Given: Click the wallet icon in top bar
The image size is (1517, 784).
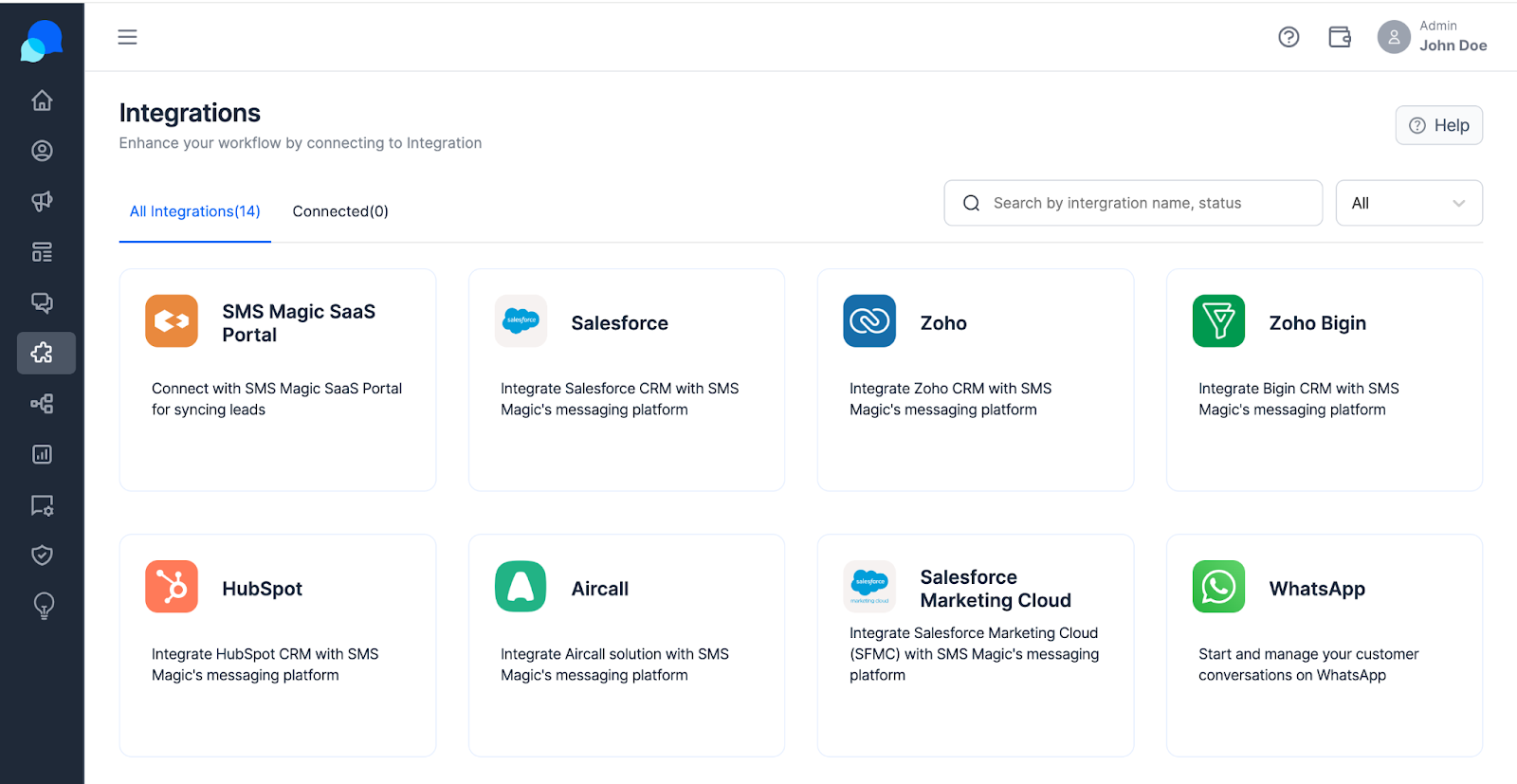Looking at the screenshot, I should click(1340, 37).
